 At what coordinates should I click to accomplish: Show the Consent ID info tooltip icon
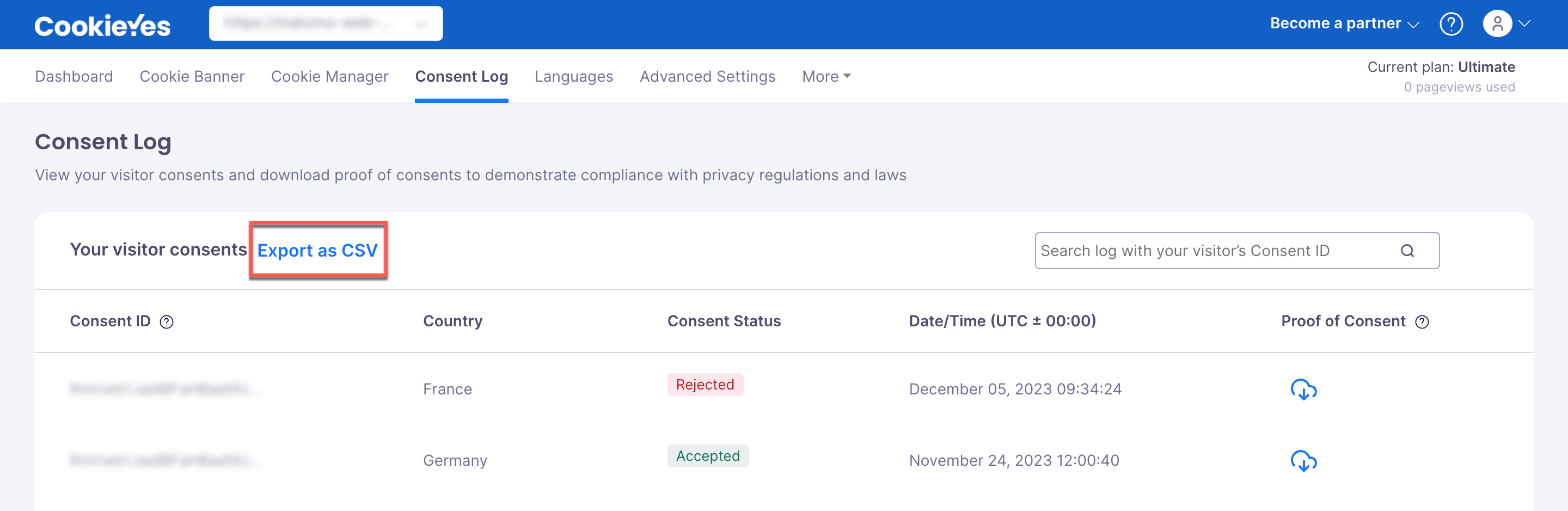(x=167, y=321)
